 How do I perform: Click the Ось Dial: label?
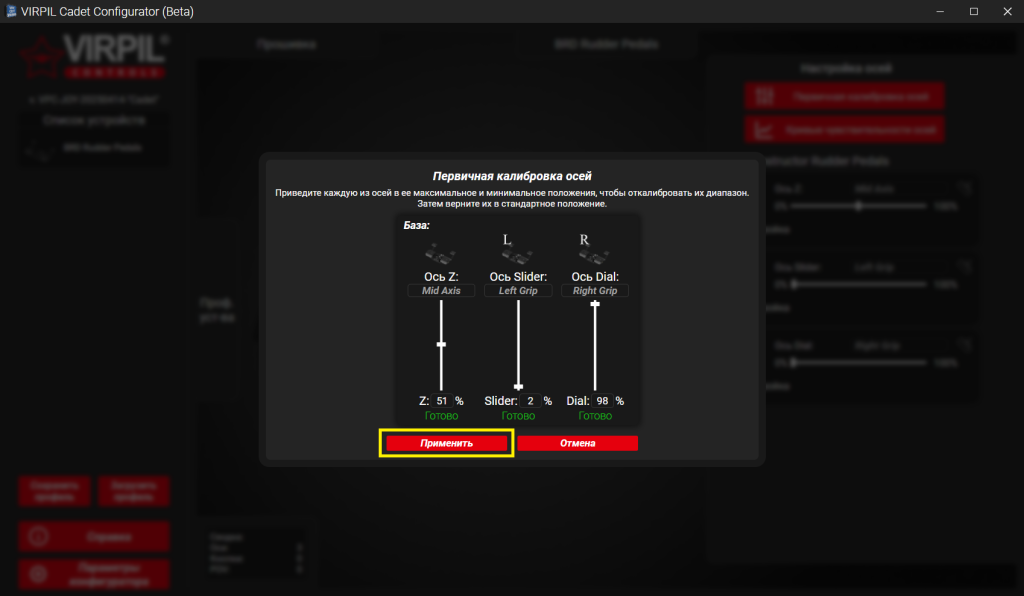[595, 277]
